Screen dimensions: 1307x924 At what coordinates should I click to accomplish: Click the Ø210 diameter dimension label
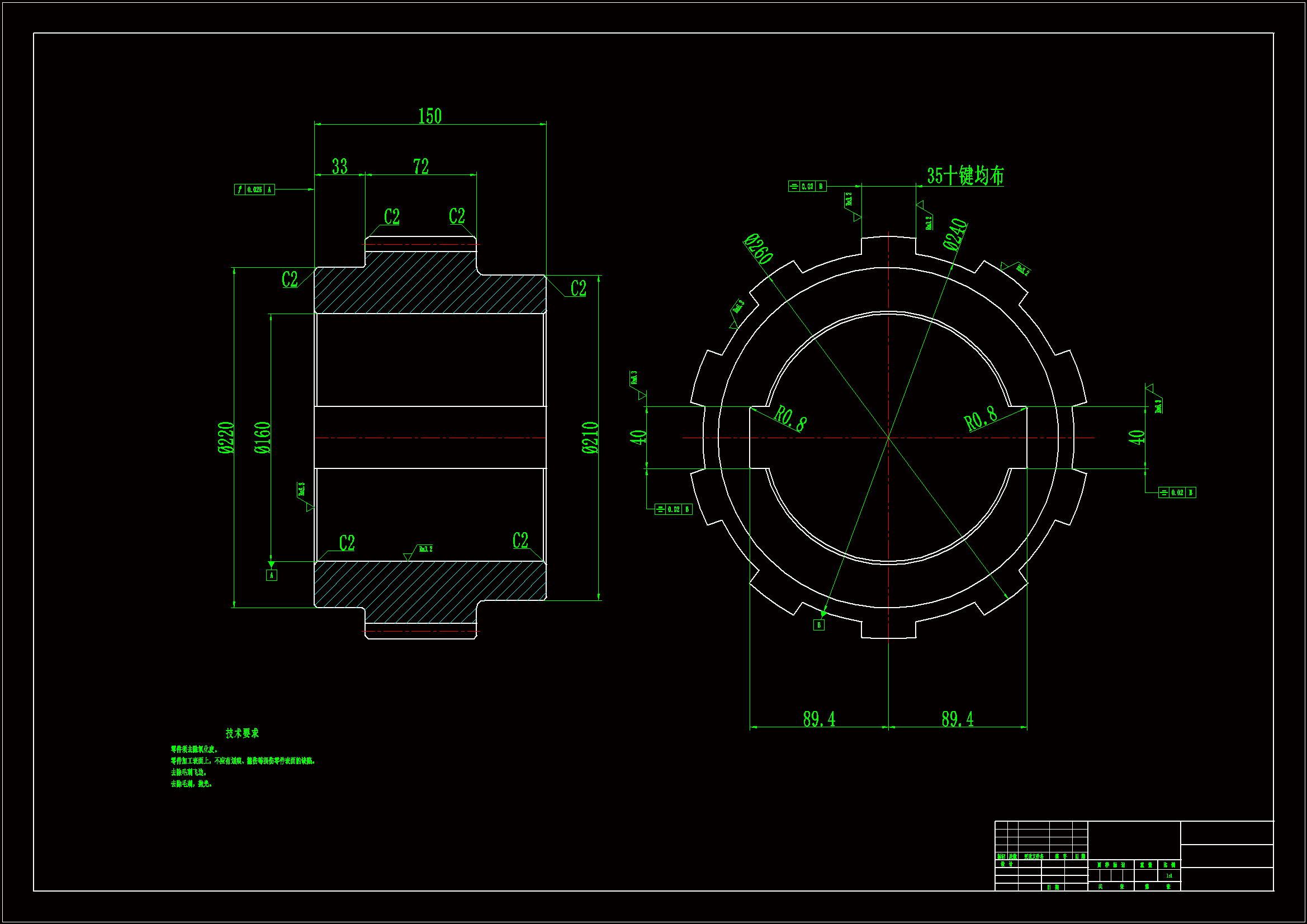point(590,437)
